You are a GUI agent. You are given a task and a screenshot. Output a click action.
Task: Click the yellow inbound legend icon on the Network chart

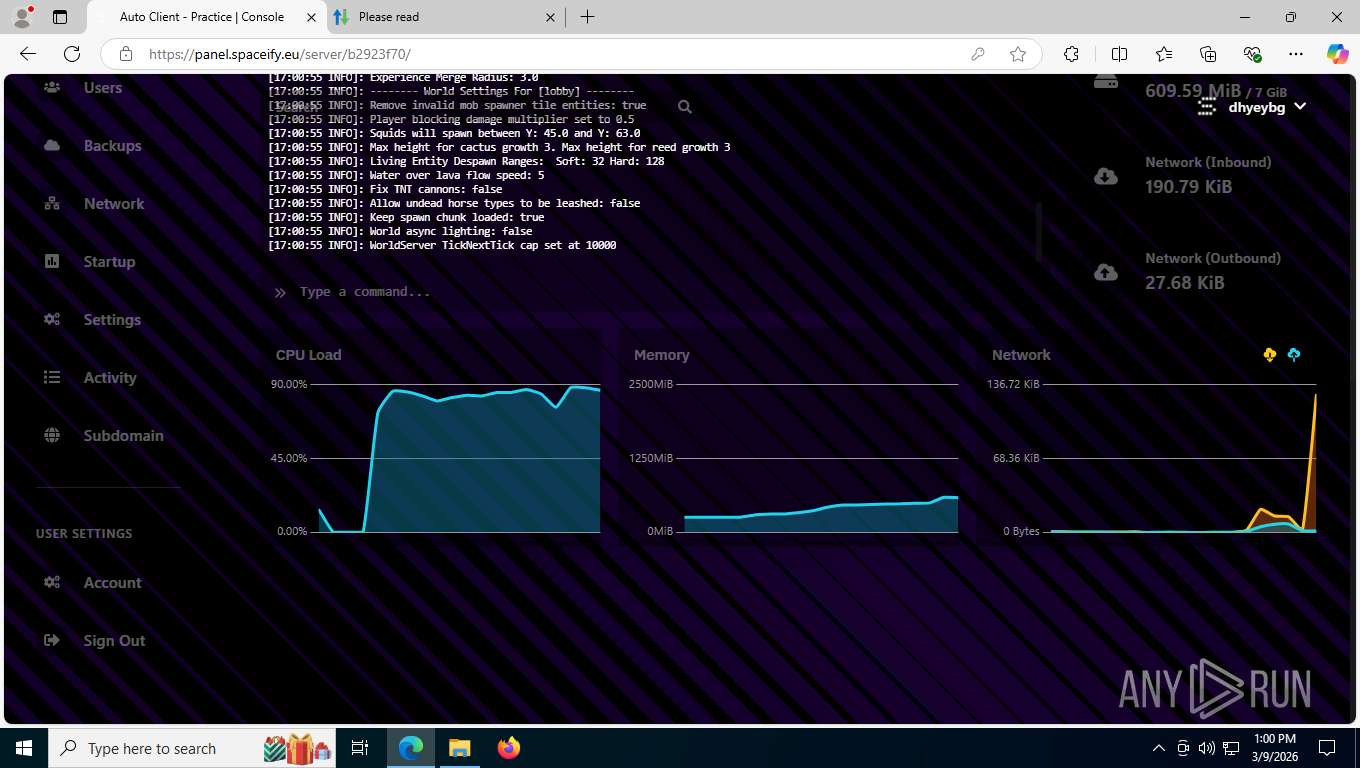pos(1270,355)
